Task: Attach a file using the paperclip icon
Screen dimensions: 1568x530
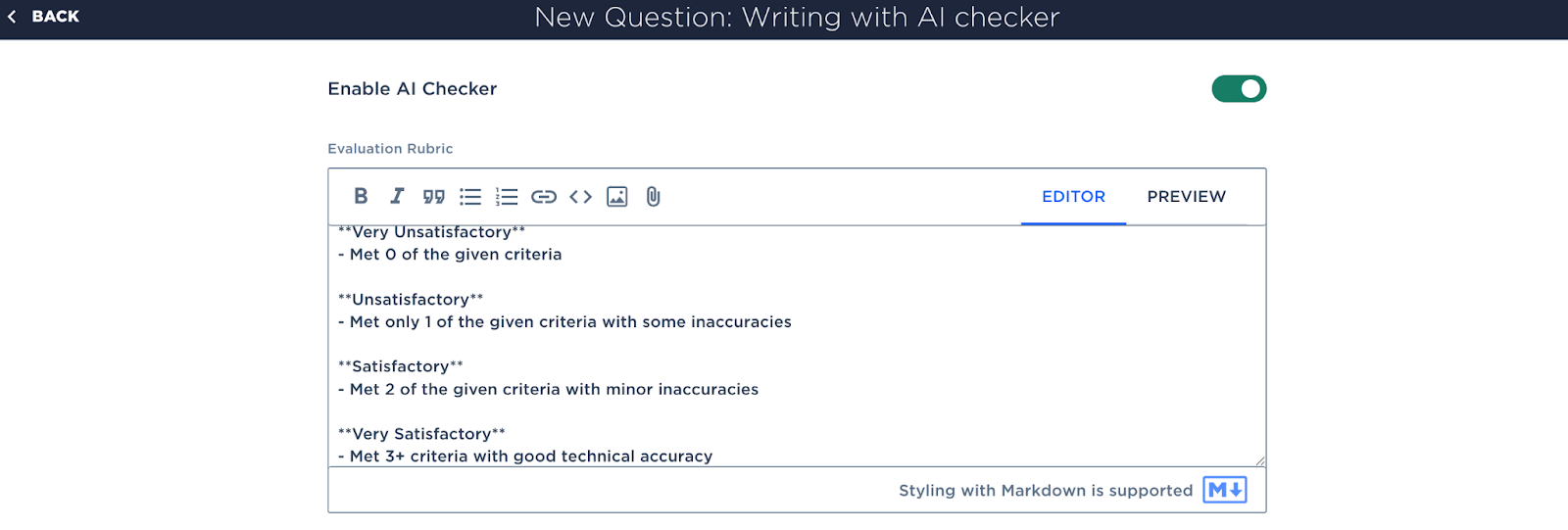Action: (x=654, y=197)
